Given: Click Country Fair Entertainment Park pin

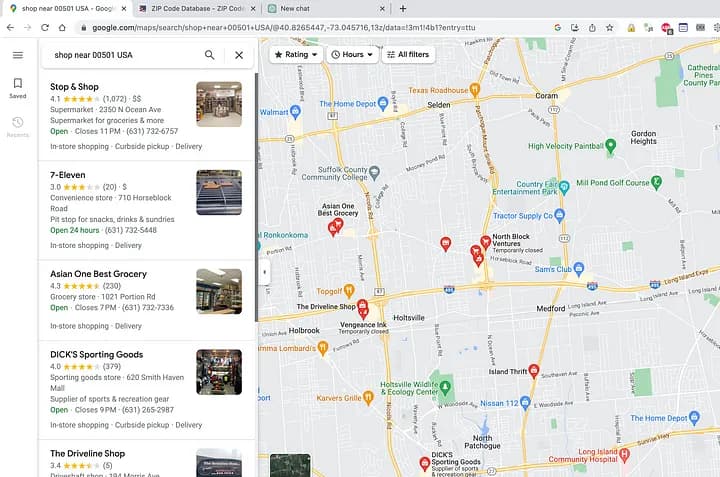Looking at the screenshot, I should (x=564, y=186).
